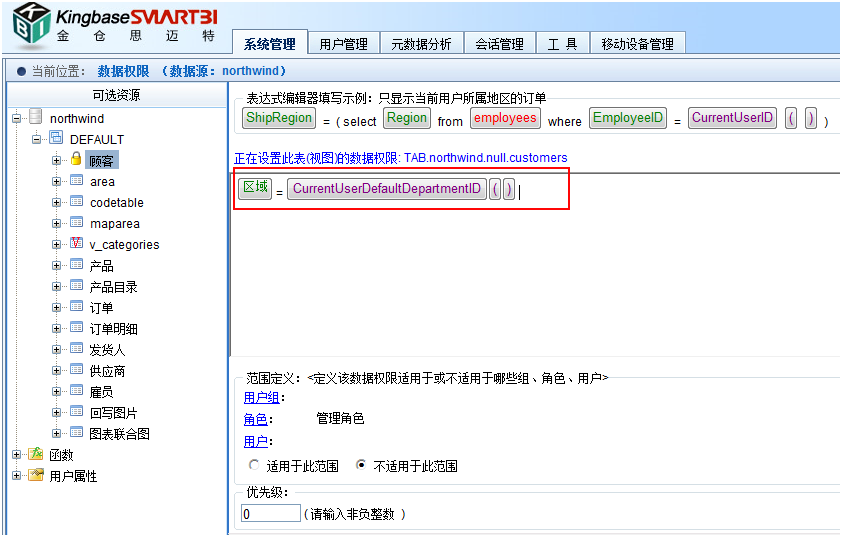This screenshot has width=842, height=537.
Task: Click the table icon for area
Action: tap(77, 180)
